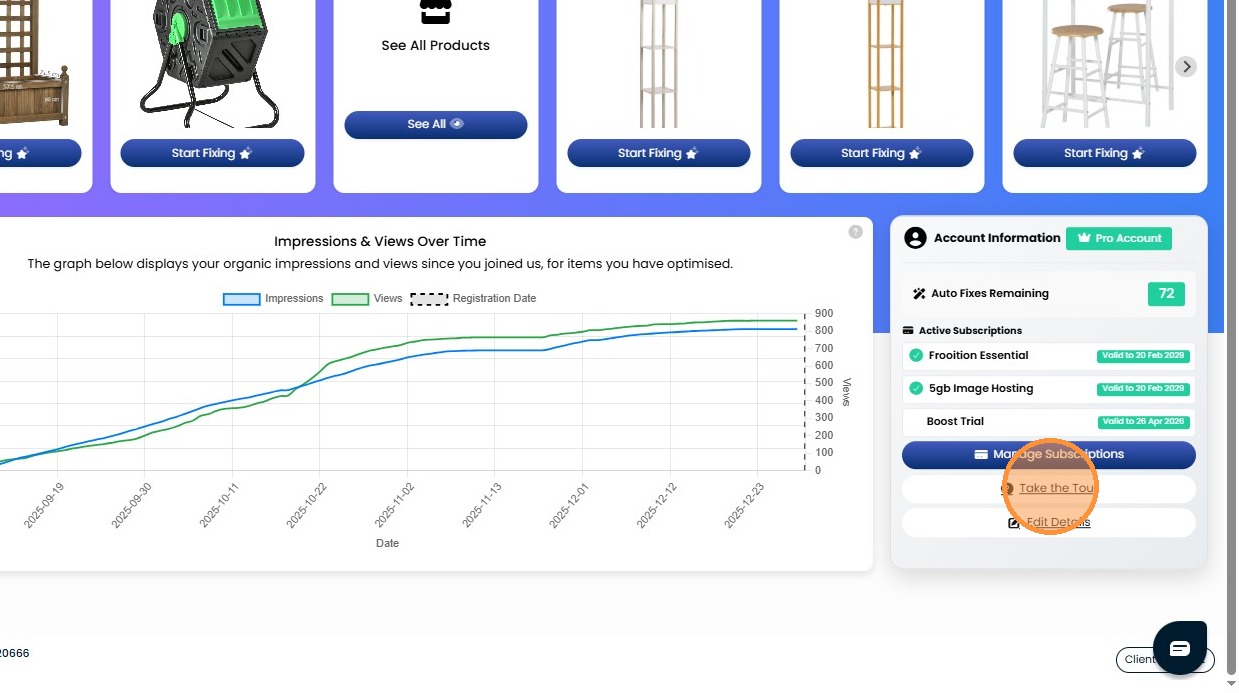
Task: Click the Frooition Essential green check icon
Action: pyautogui.click(x=916, y=356)
